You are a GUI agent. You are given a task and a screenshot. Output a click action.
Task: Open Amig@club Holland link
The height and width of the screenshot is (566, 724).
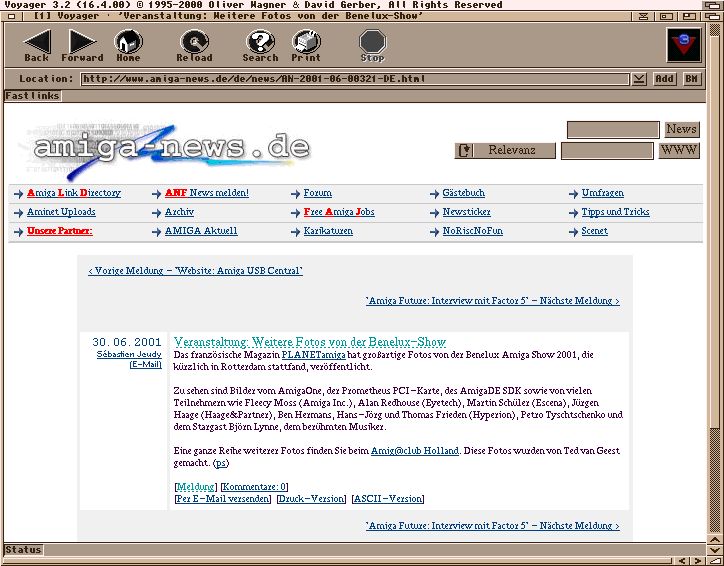coord(415,451)
